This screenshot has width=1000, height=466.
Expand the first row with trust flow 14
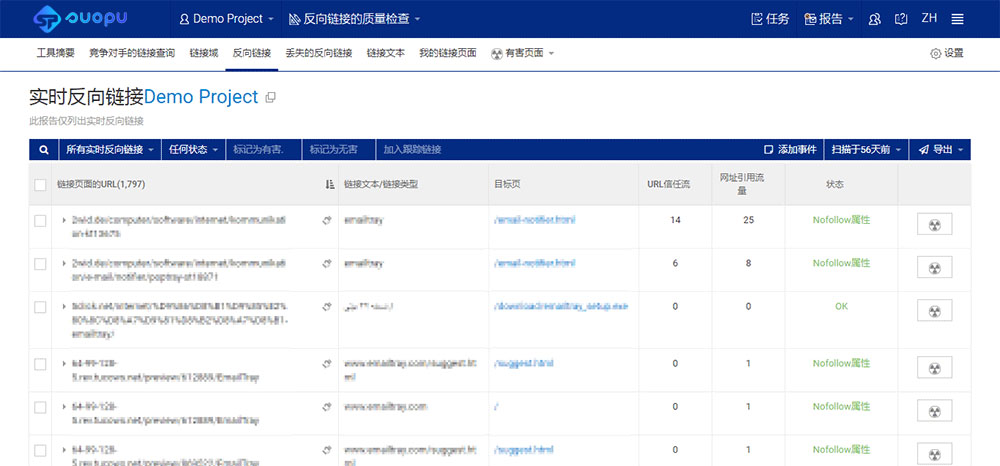[64, 221]
